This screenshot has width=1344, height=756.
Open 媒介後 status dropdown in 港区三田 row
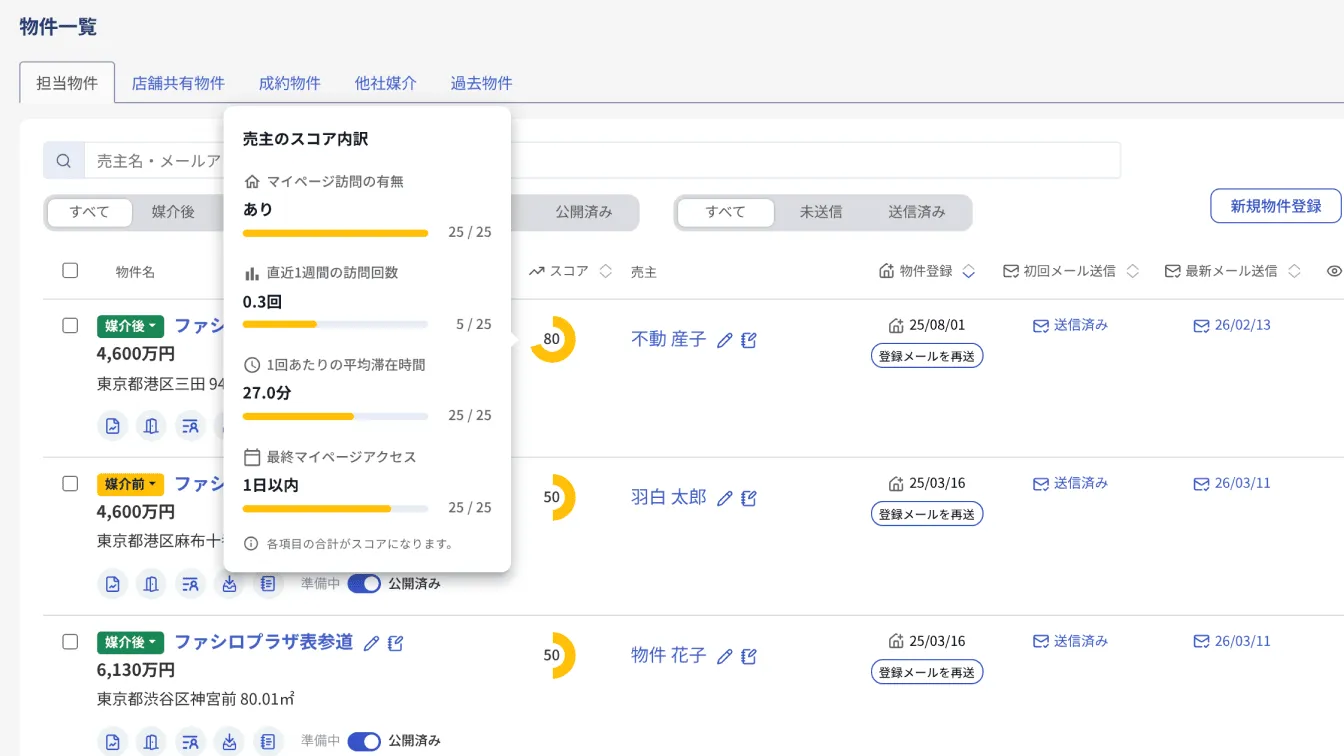point(130,326)
